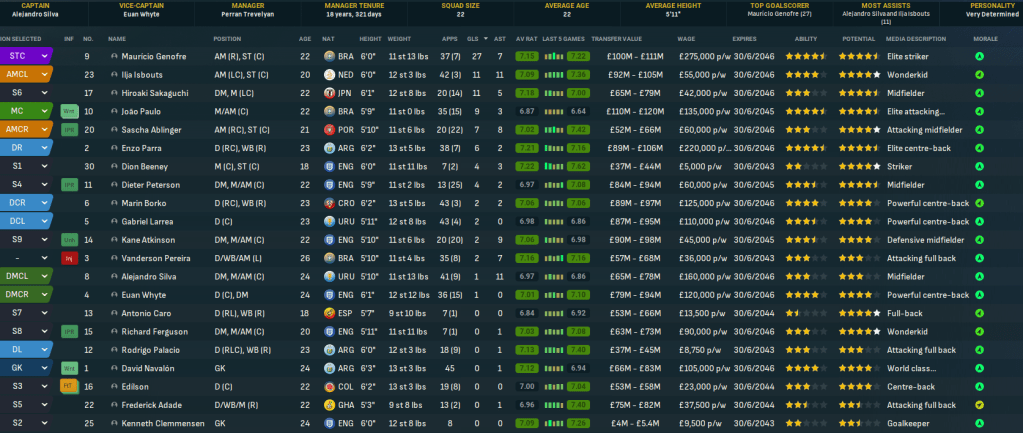Click Japan flag icon in Hiroaki Sakaguchi row
This screenshot has width=1023, height=433.
pos(331,93)
